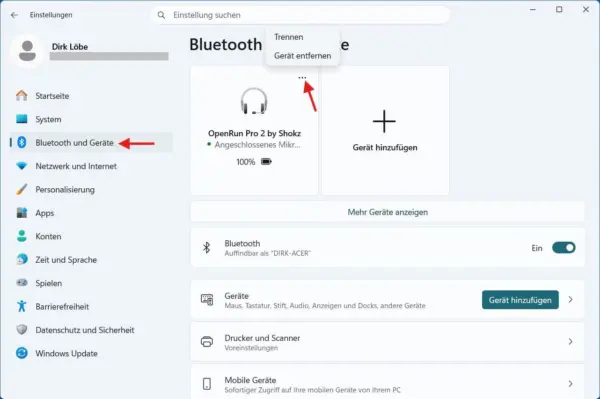Click the Mobile Geräte title
The width and height of the screenshot is (600, 399).
coord(250,380)
